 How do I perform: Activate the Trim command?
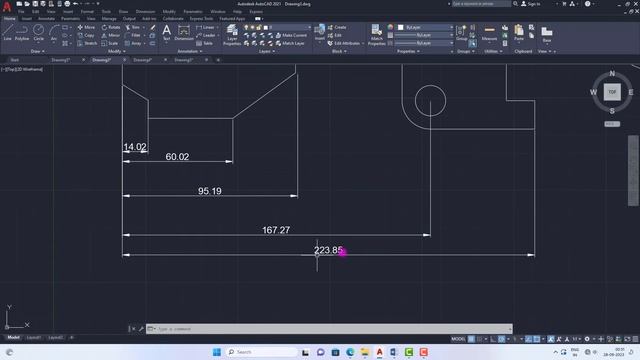pos(133,27)
